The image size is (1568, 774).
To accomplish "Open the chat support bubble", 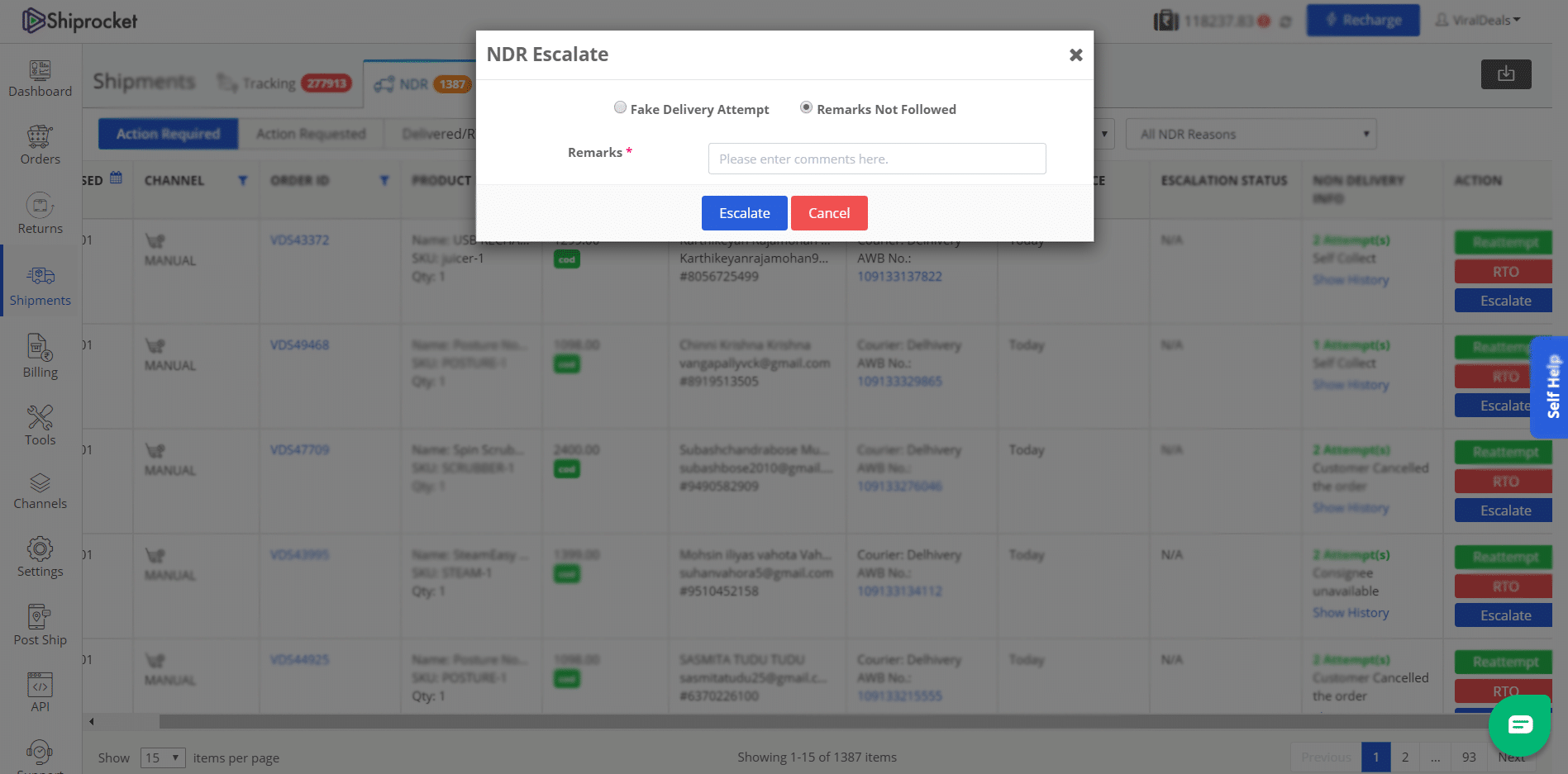I will [1519, 724].
